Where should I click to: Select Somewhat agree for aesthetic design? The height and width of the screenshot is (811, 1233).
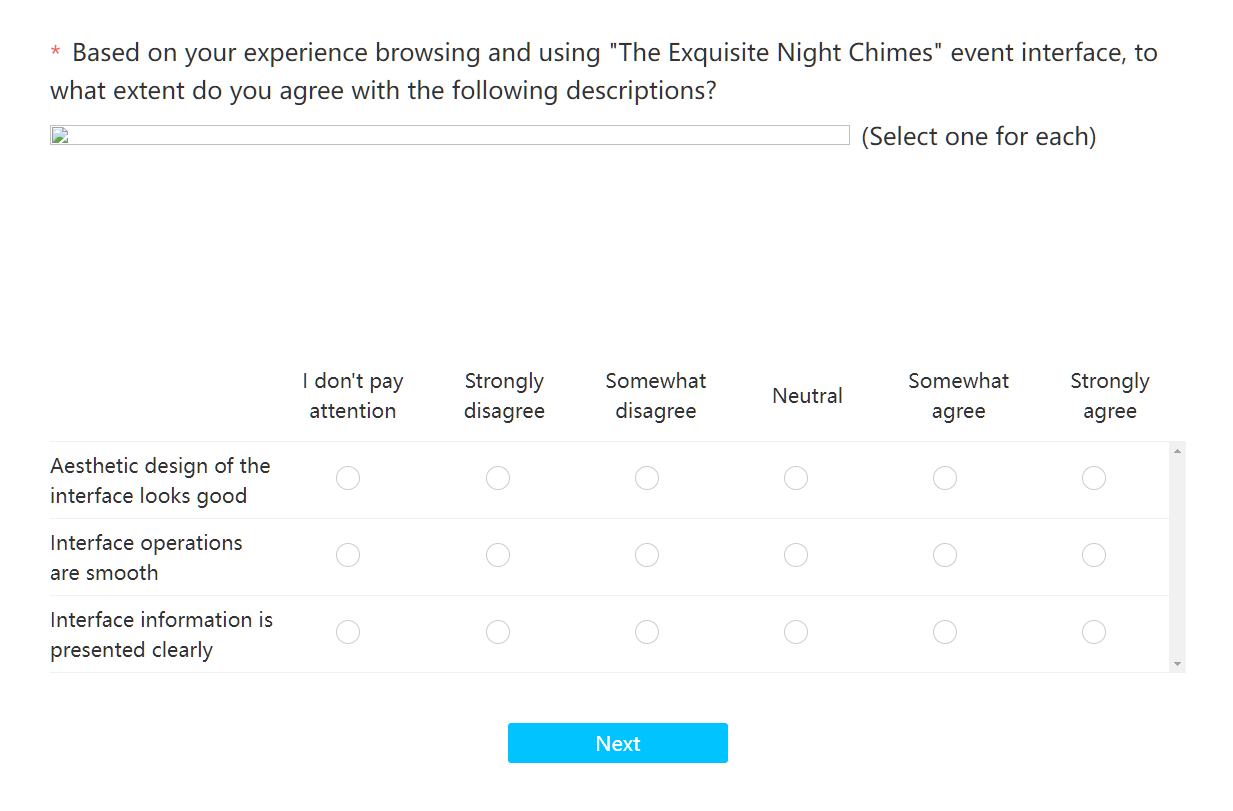[944, 479]
